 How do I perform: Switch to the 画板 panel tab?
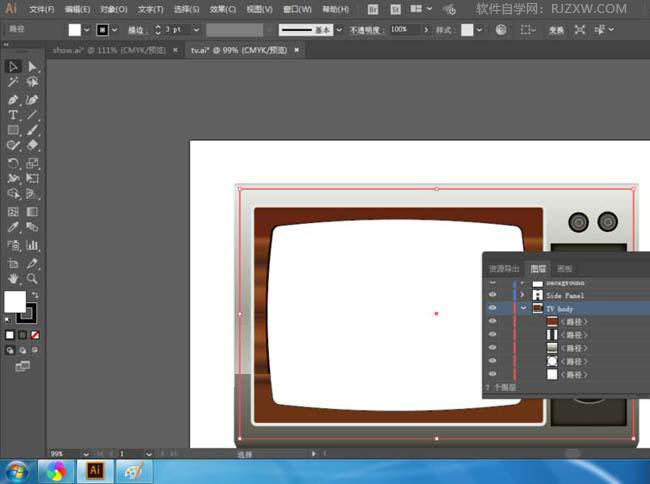[565, 269]
